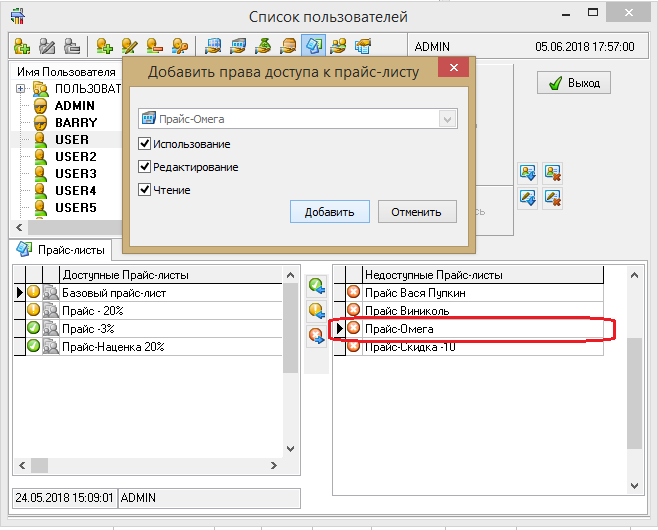This screenshot has width=658, height=530.
Task: Click the add user toolbar icon
Action: coord(105,46)
